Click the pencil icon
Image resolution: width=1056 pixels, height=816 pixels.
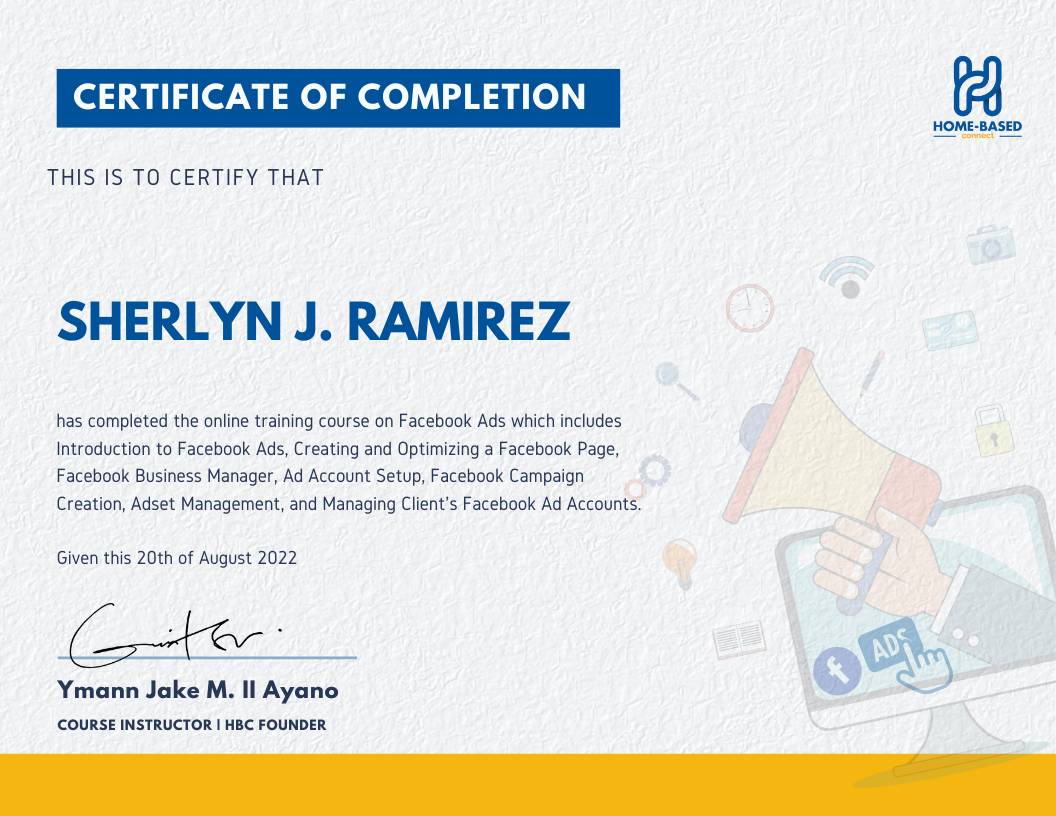point(872,374)
